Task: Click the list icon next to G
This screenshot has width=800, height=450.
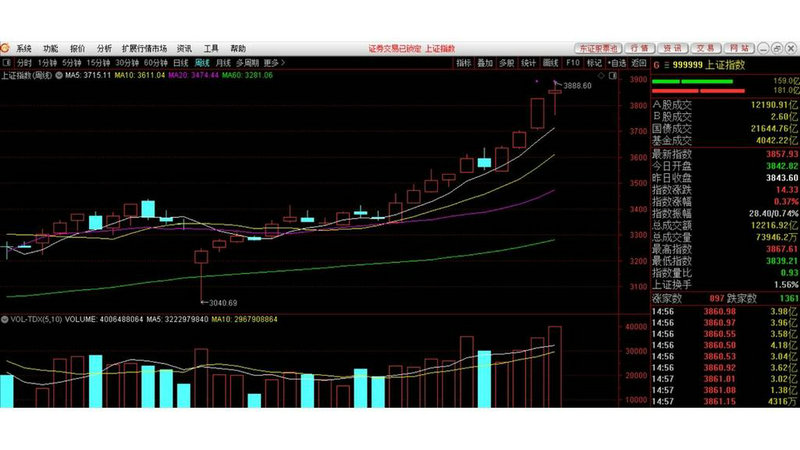Action: click(x=665, y=62)
